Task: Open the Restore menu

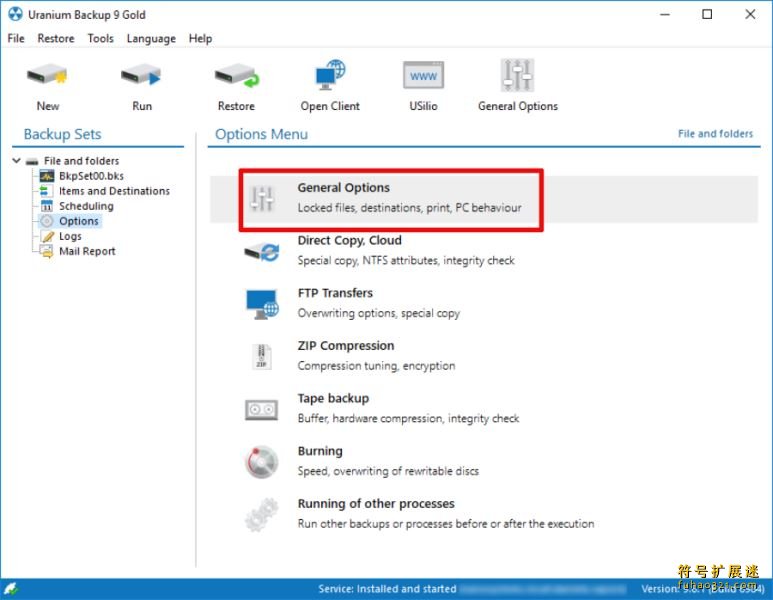Action: point(56,38)
